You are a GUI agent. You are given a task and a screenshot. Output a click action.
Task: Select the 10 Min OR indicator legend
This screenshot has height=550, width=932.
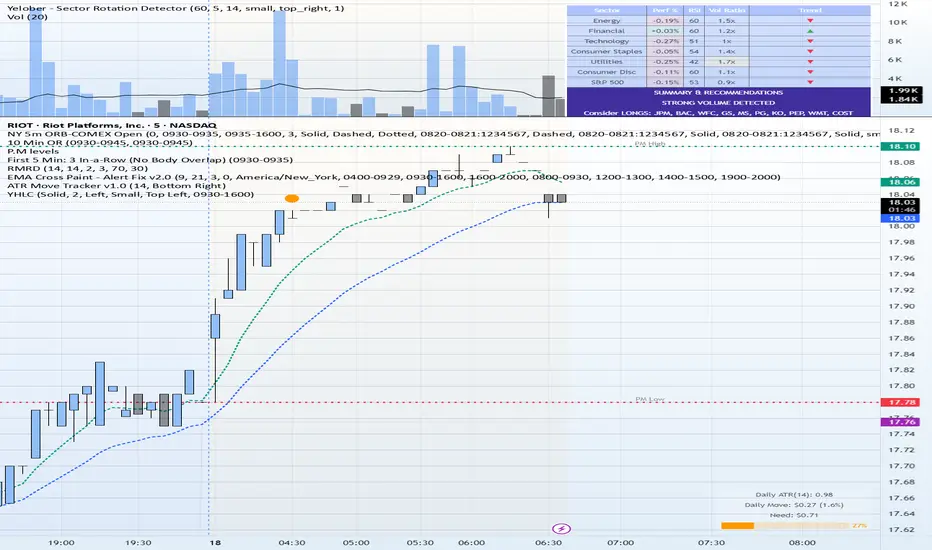100,143
